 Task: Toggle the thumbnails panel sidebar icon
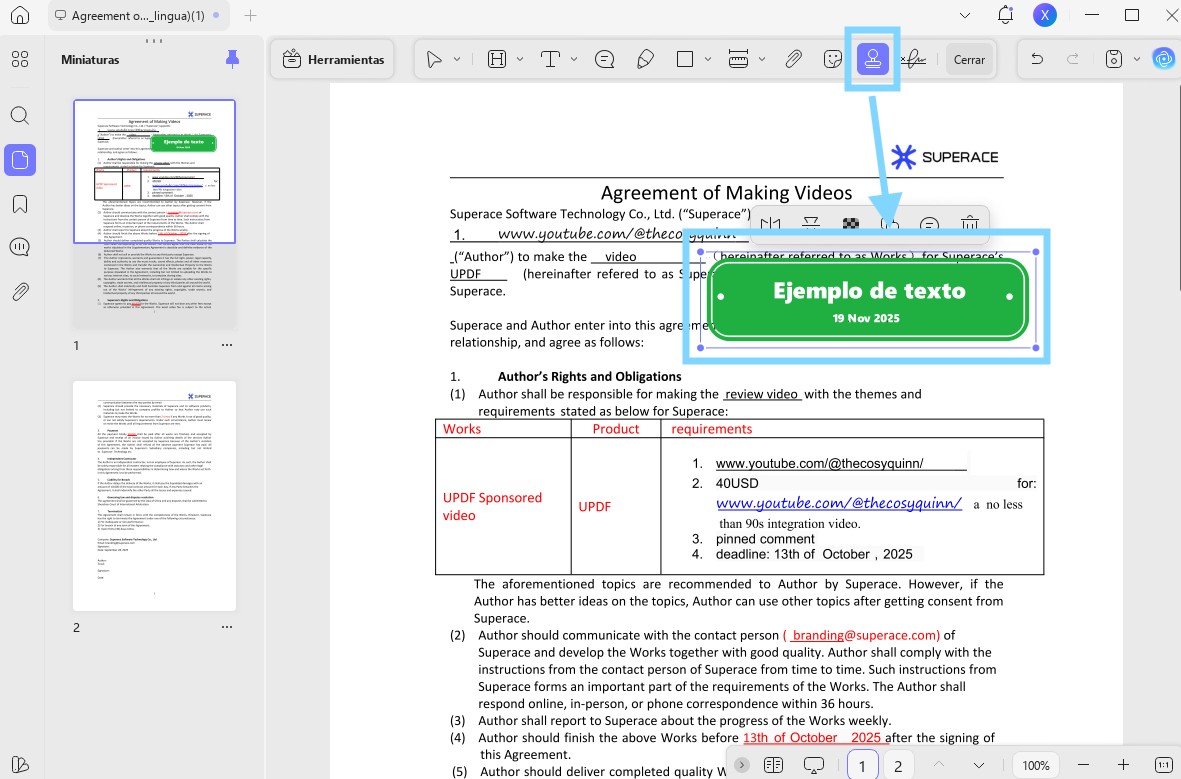click(20, 160)
